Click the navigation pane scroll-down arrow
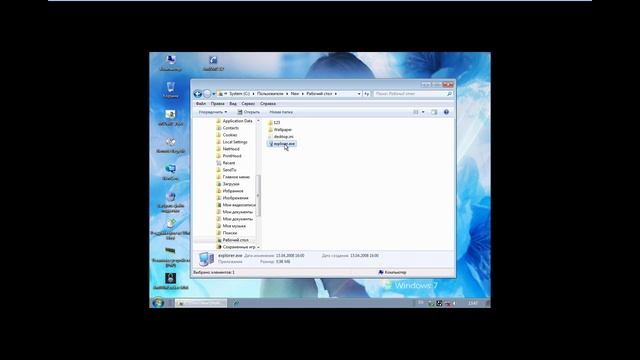This screenshot has height=360, width=640. click(x=258, y=247)
